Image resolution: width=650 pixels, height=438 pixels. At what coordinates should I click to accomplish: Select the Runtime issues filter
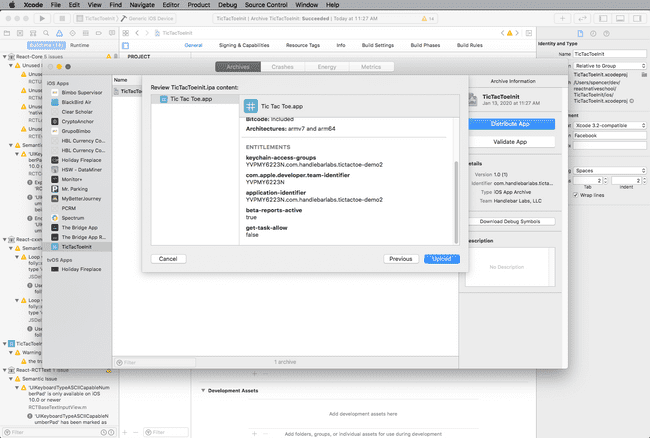80,45
